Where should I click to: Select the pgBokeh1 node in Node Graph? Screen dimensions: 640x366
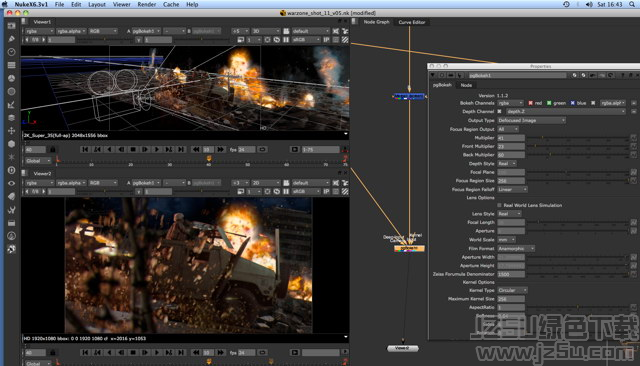click(409, 248)
